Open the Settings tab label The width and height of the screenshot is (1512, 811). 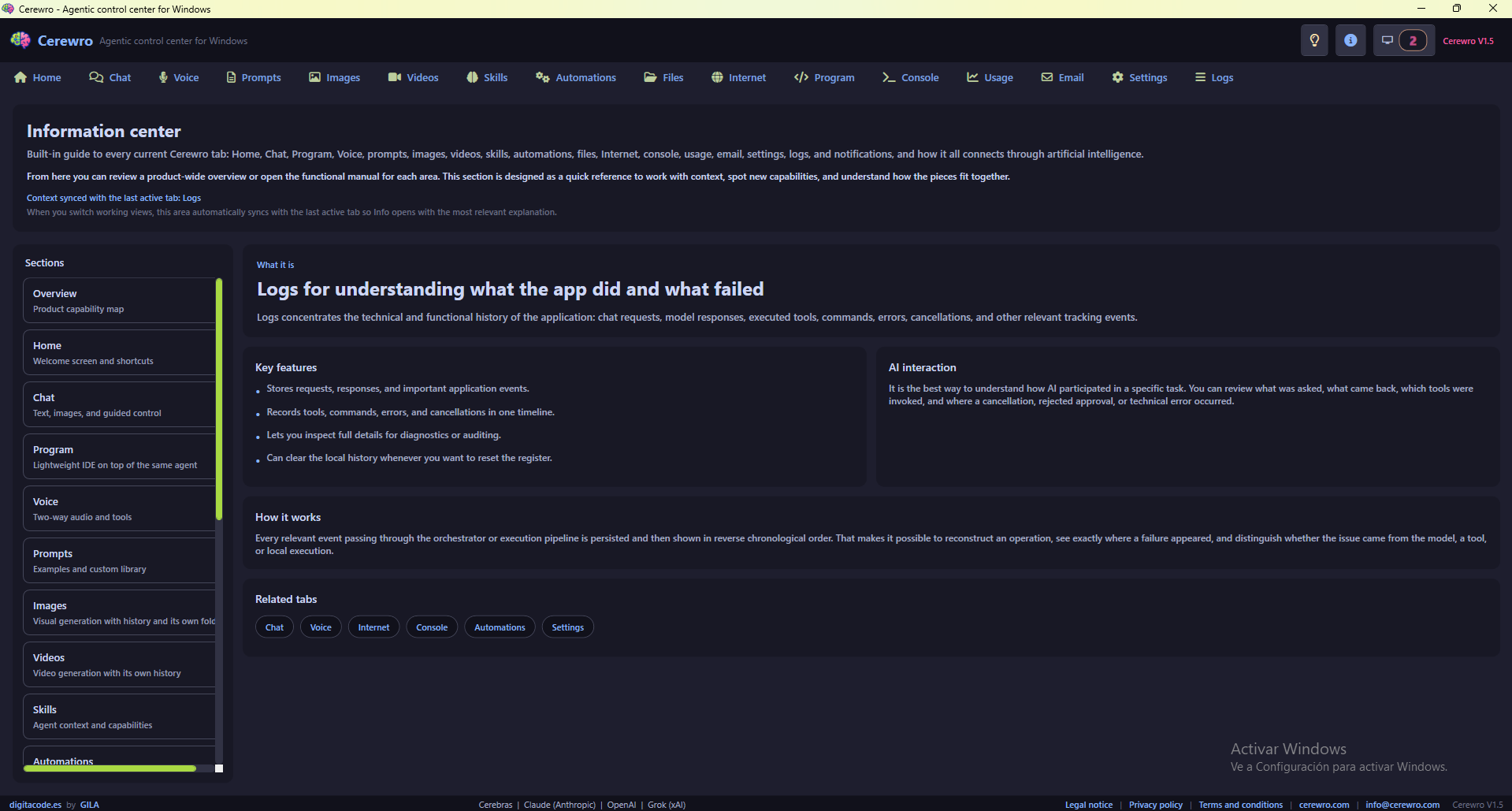coord(1148,77)
